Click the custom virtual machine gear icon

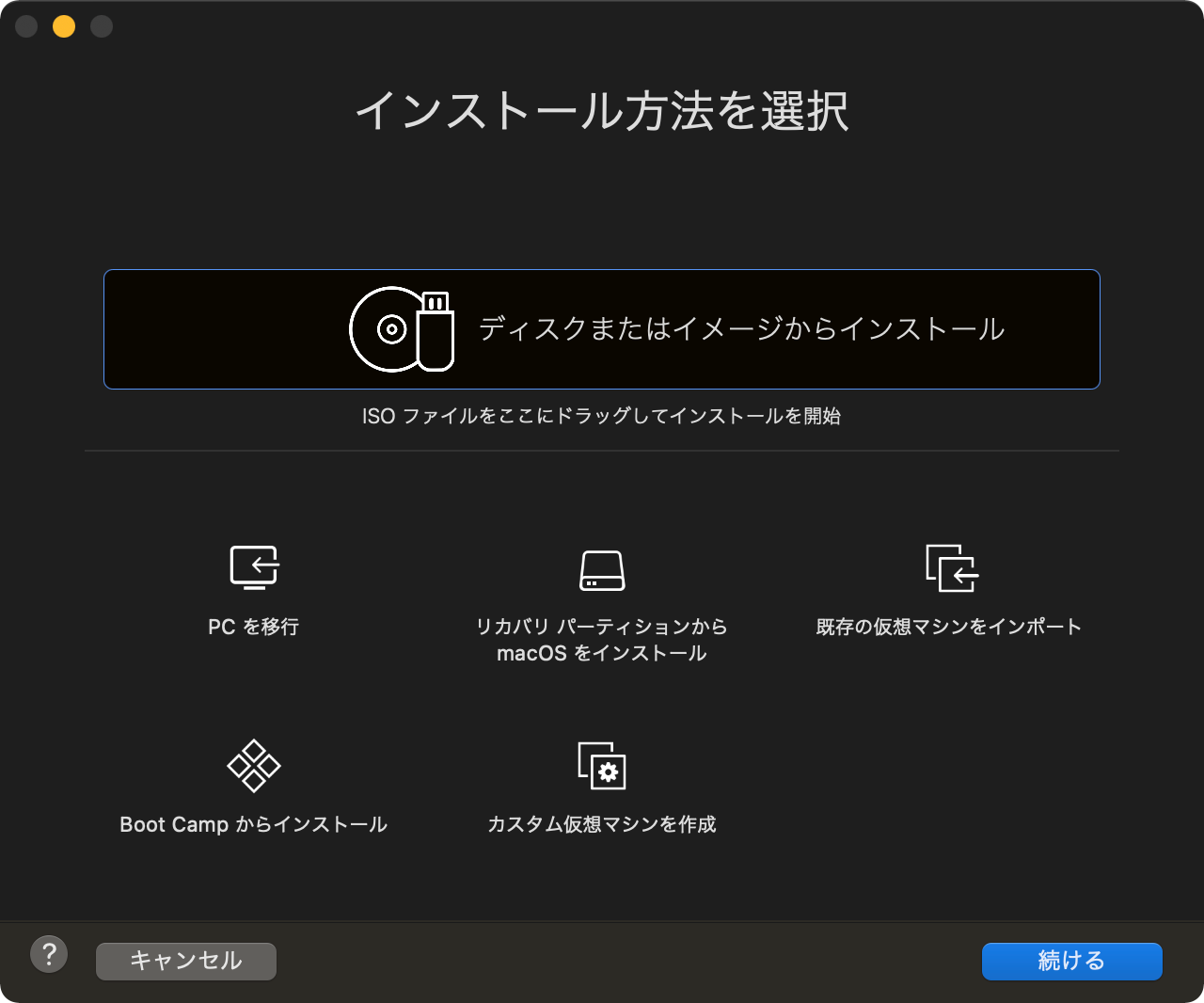pos(602,765)
